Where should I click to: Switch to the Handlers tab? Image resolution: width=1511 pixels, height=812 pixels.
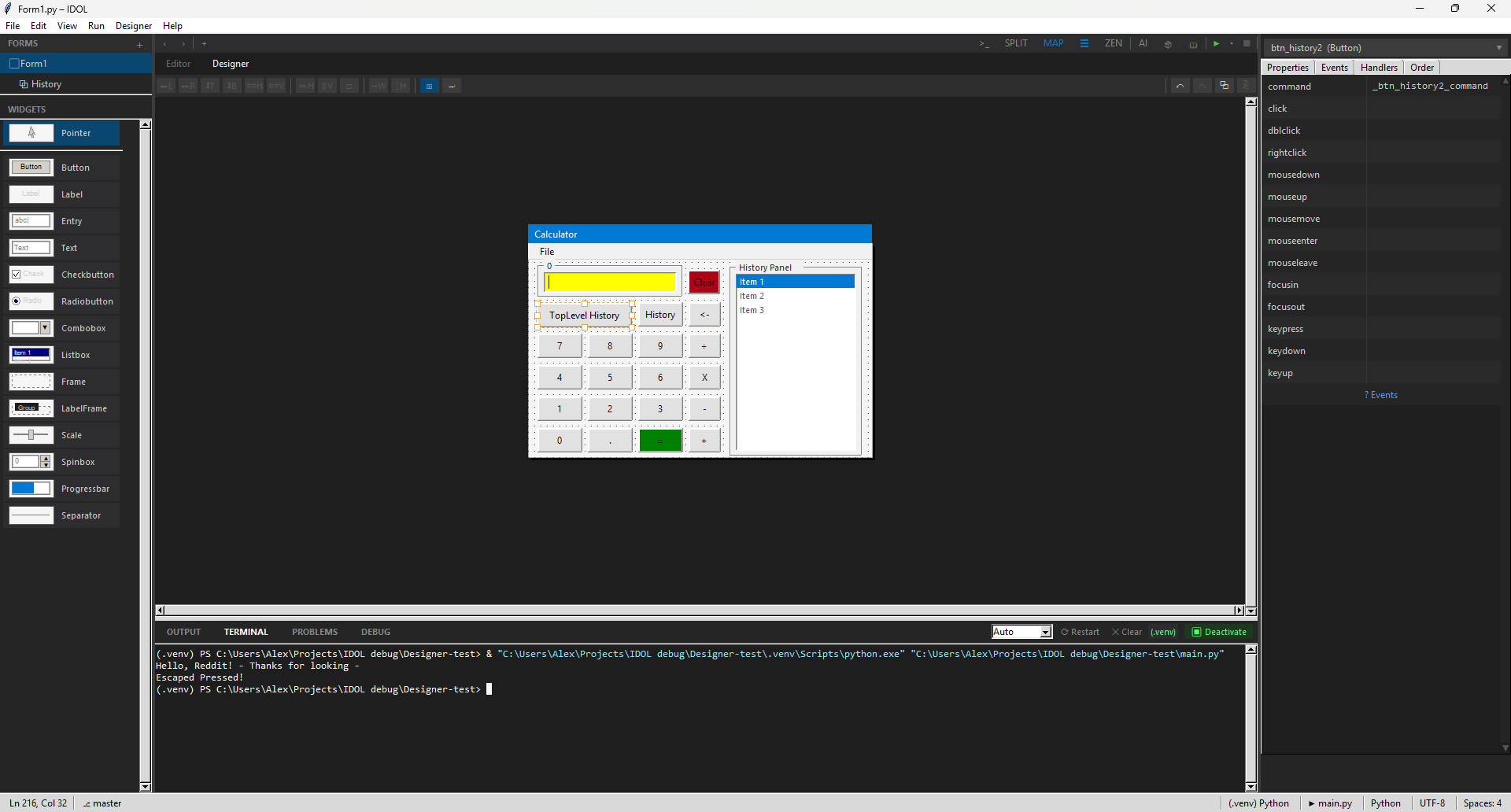(1379, 68)
